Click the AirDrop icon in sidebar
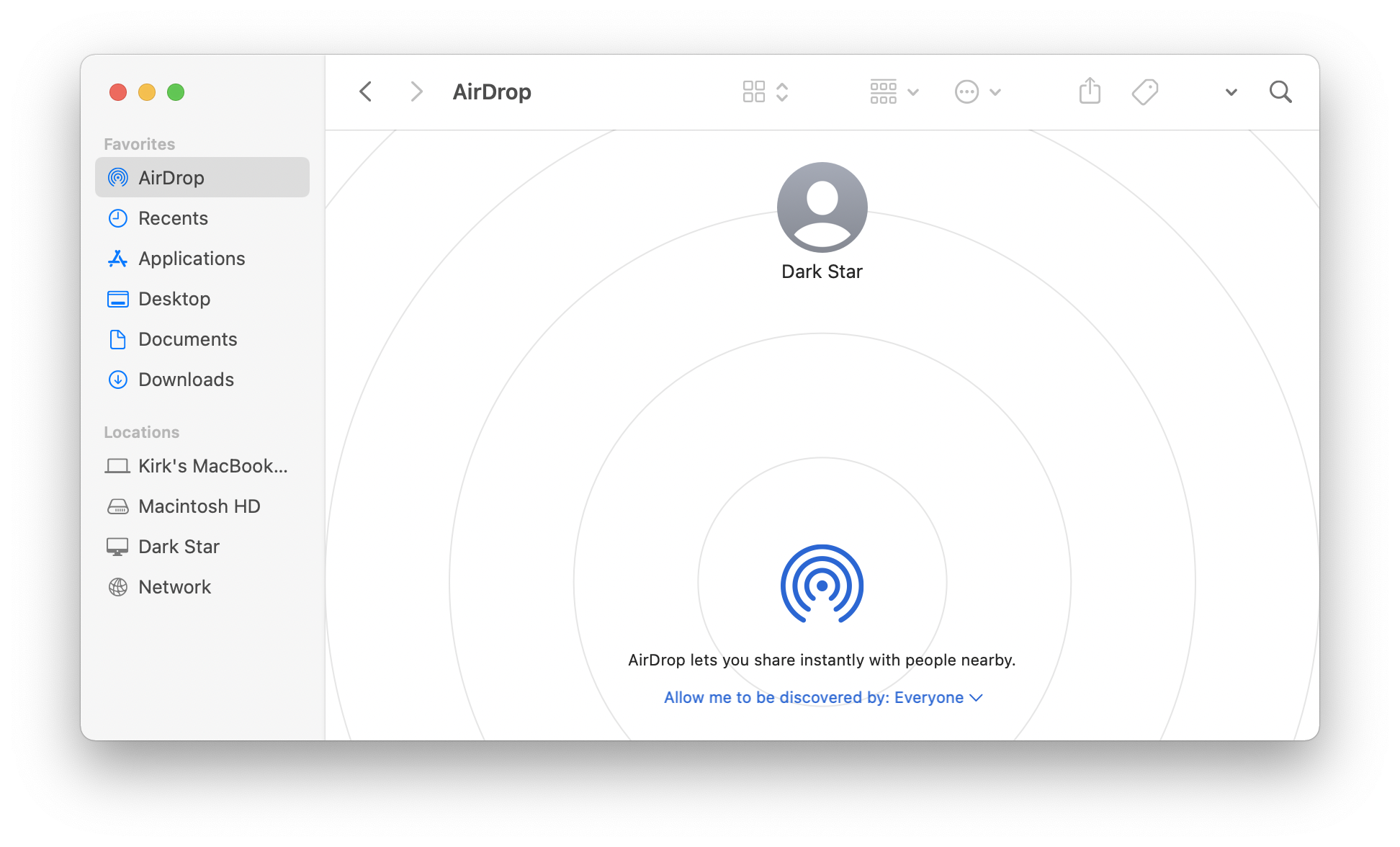The image size is (1400, 847). pyautogui.click(x=117, y=177)
